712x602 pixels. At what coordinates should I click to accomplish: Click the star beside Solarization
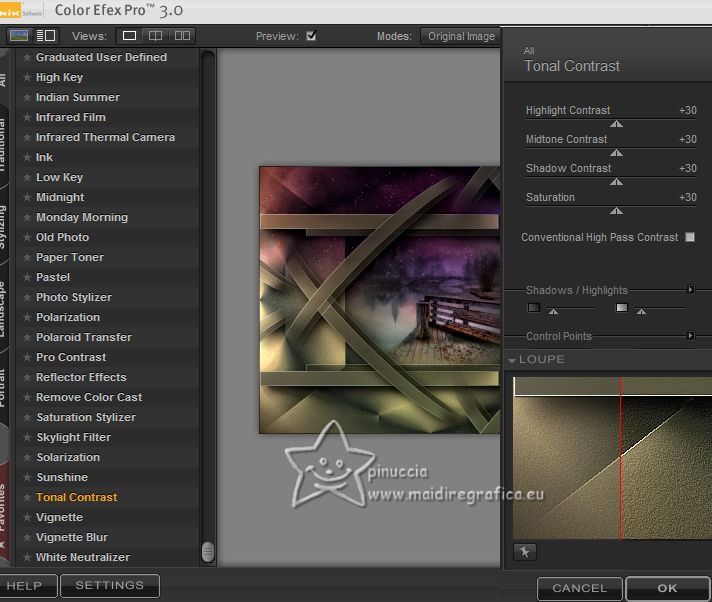pyautogui.click(x=27, y=457)
